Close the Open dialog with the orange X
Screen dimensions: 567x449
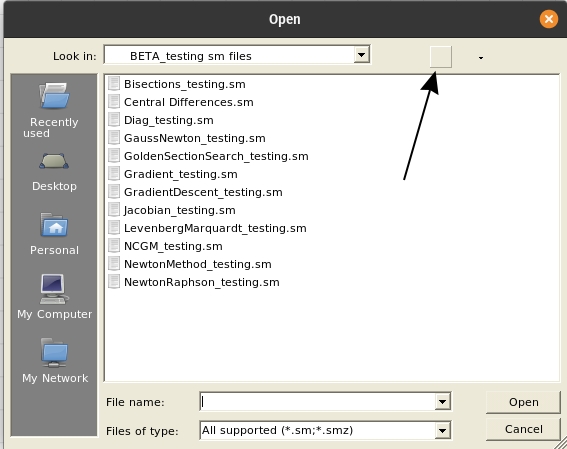(549, 19)
